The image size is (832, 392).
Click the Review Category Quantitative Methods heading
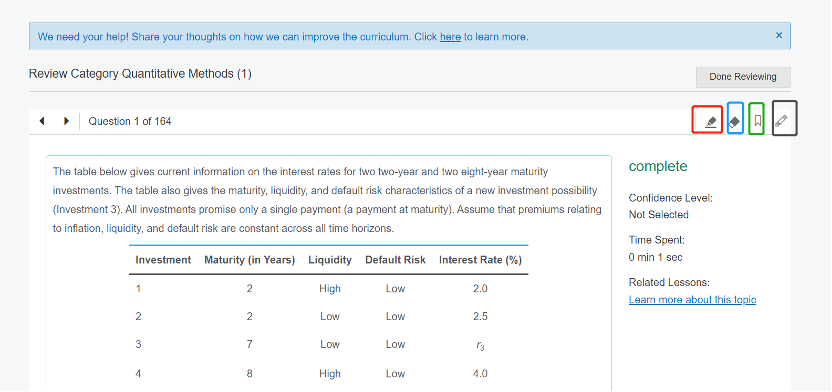click(140, 74)
